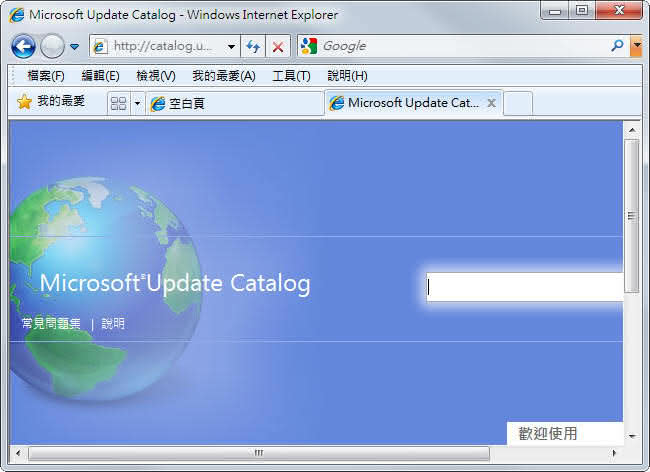650x472 pixels.
Task: Click the vertical scrollbar up arrow
Action: click(632, 130)
